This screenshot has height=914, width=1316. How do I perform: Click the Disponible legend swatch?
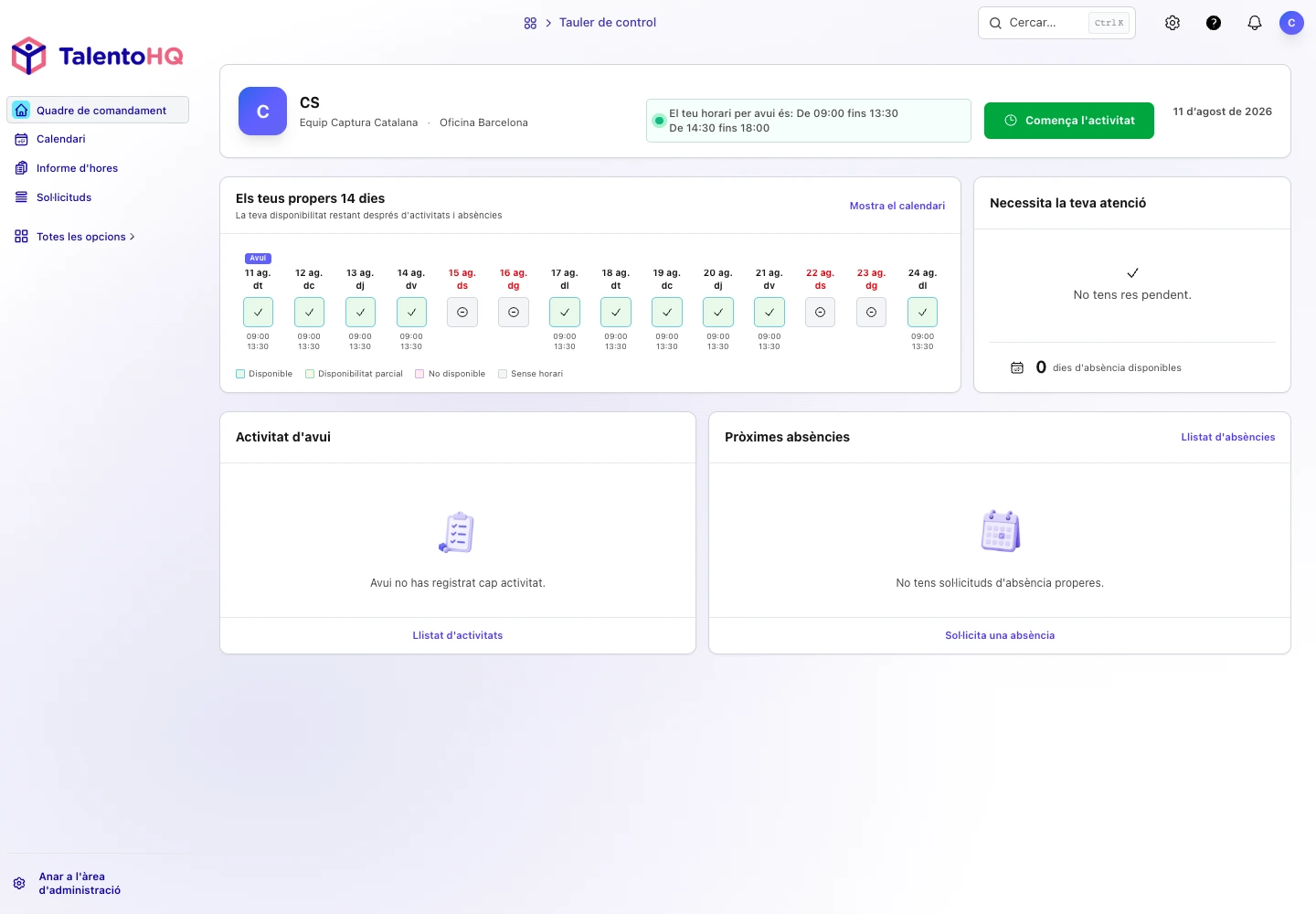pyautogui.click(x=240, y=374)
